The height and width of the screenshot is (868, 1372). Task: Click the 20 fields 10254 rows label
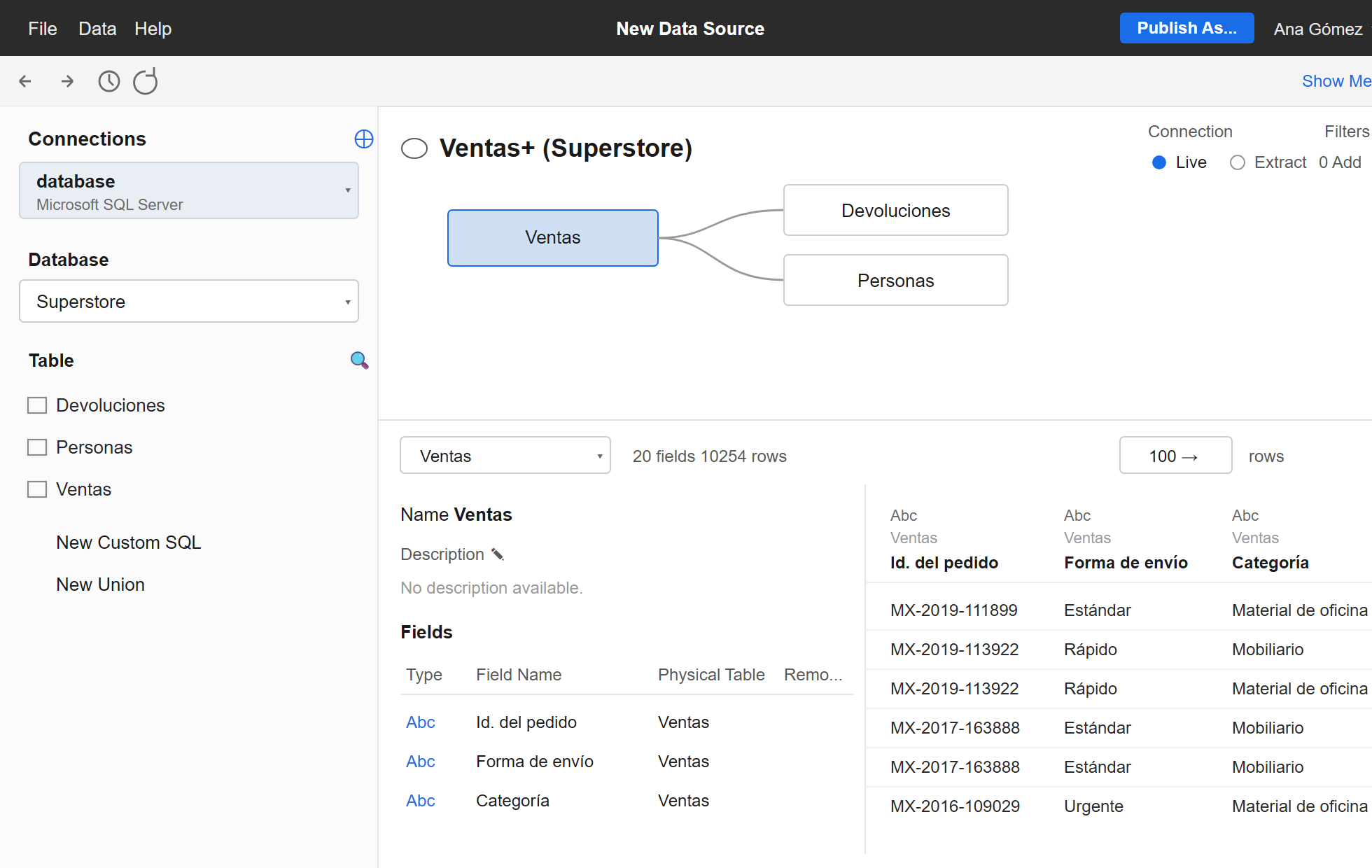(x=710, y=456)
